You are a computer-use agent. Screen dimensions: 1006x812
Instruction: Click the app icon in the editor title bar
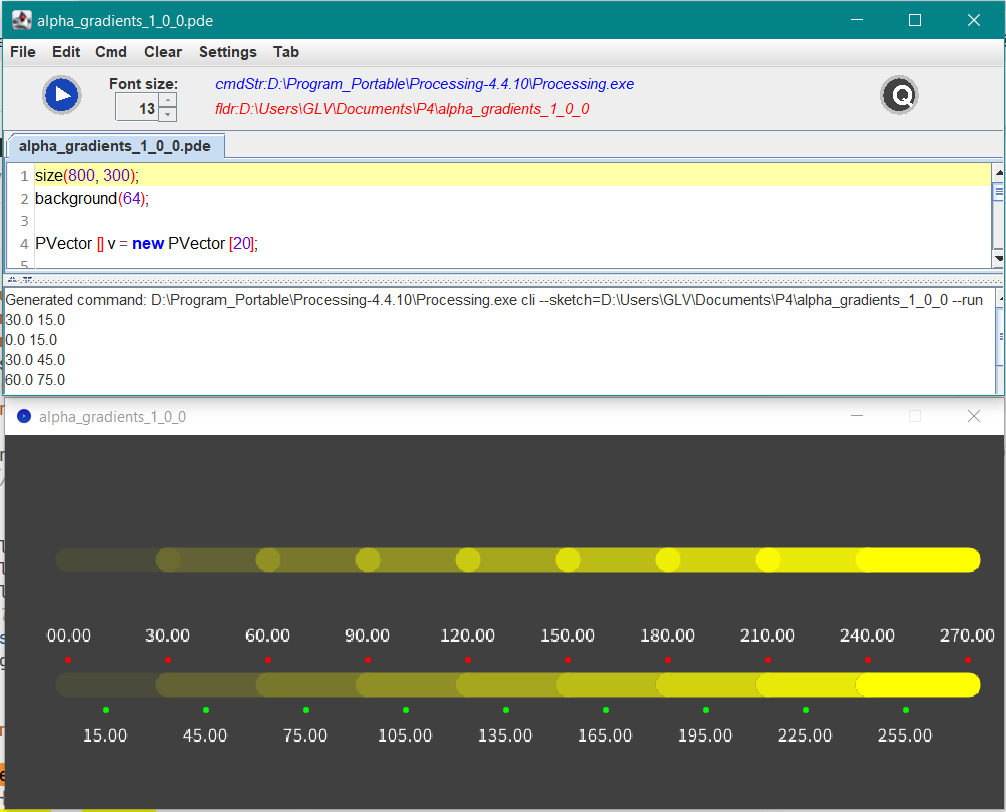coord(21,20)
